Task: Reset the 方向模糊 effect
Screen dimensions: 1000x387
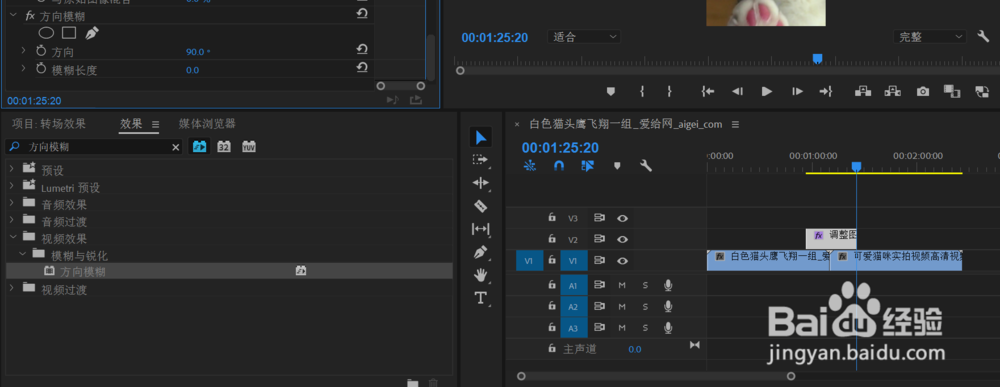Action: coord(362,13)
